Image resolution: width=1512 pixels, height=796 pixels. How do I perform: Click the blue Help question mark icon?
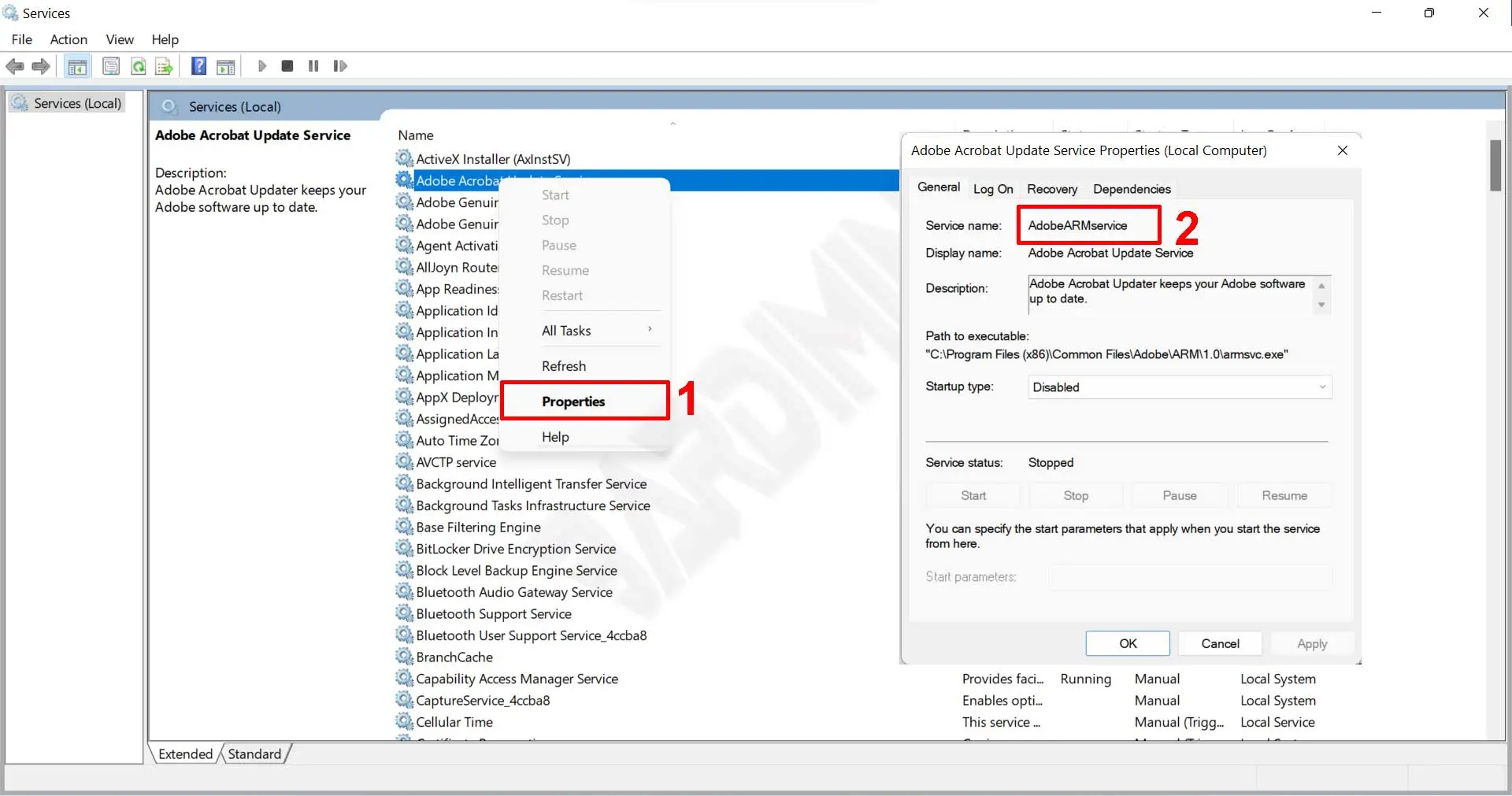coord(199,67)
